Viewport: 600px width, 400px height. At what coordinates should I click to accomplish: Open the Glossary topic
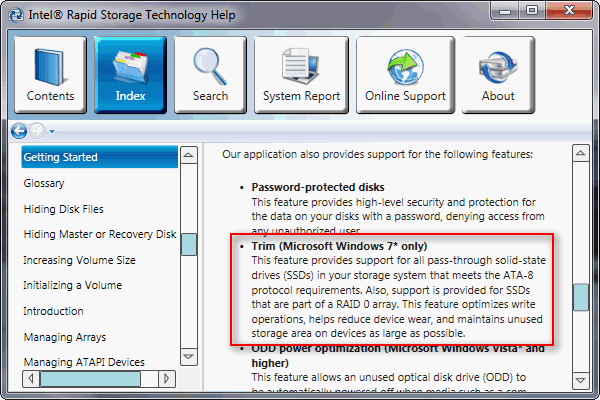44,183
